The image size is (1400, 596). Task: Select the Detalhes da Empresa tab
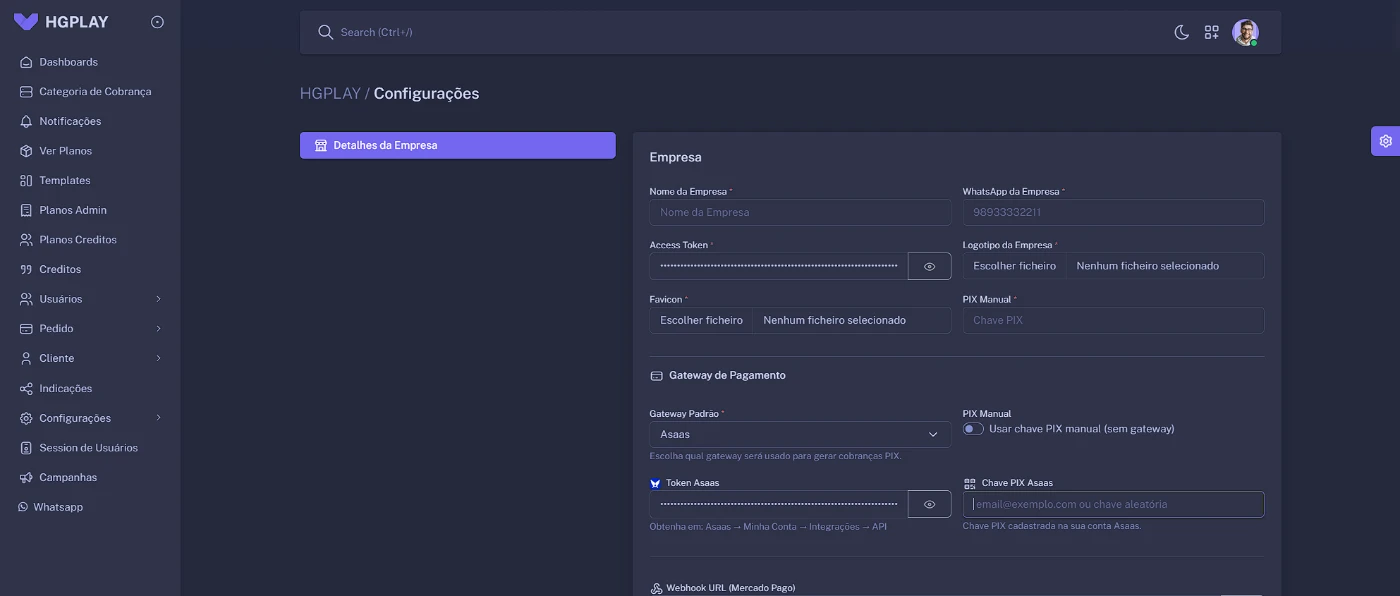(457, 145)
